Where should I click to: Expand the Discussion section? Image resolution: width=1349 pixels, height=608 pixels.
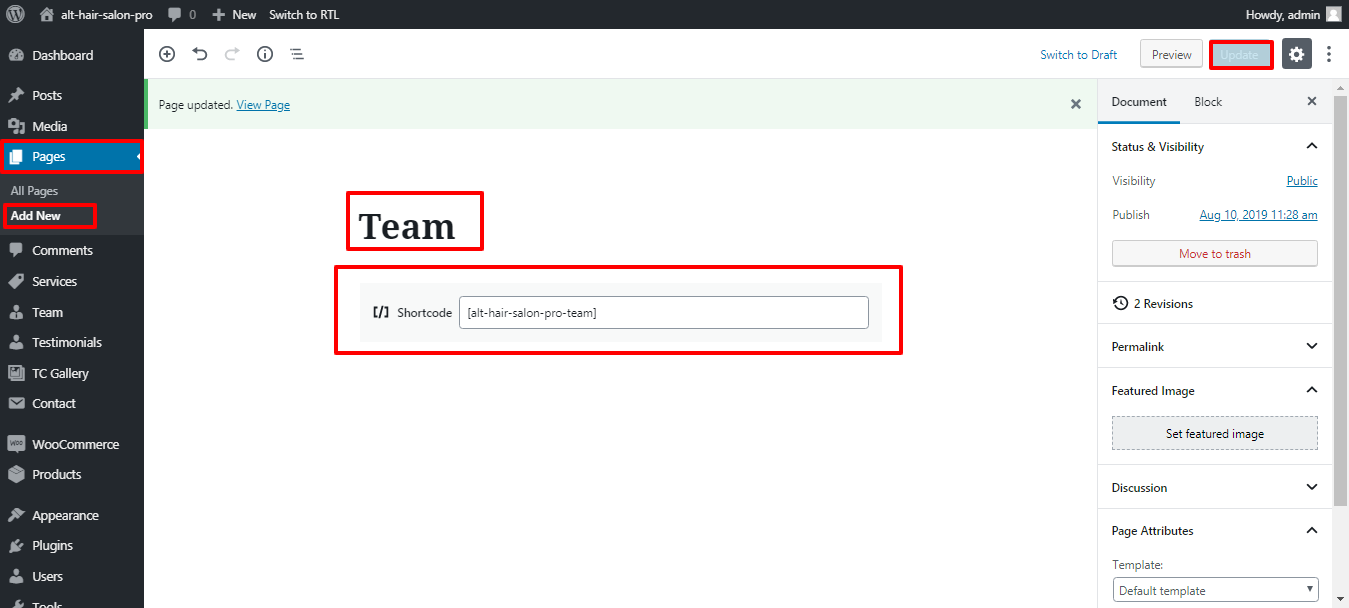(x=1215, y=487)
